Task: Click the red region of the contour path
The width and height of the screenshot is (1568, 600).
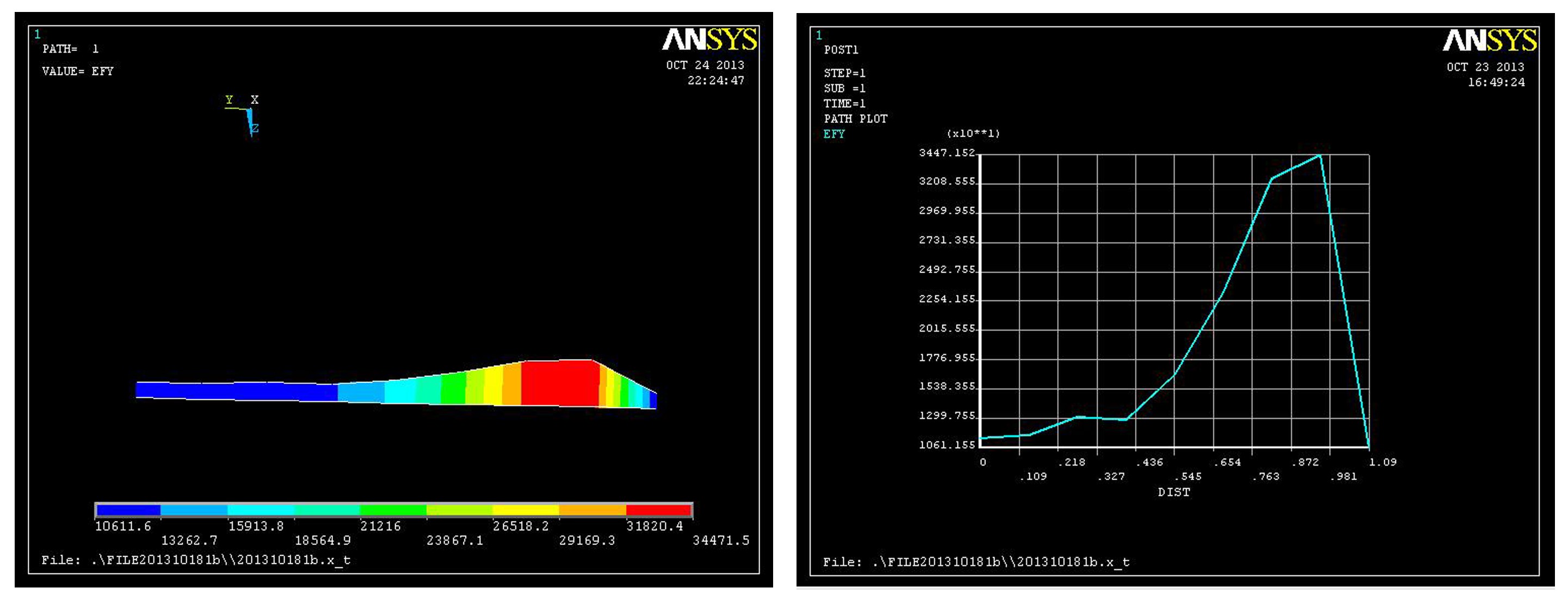Action: 560,383
